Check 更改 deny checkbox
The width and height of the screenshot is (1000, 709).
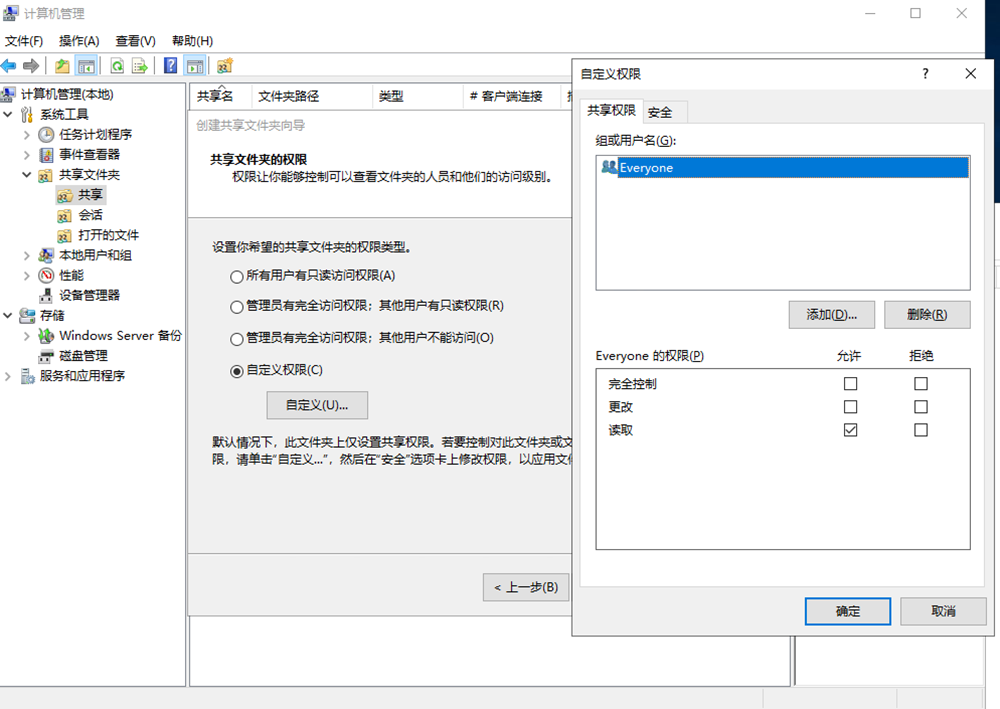pyautogui.click(x=921, y=407)
